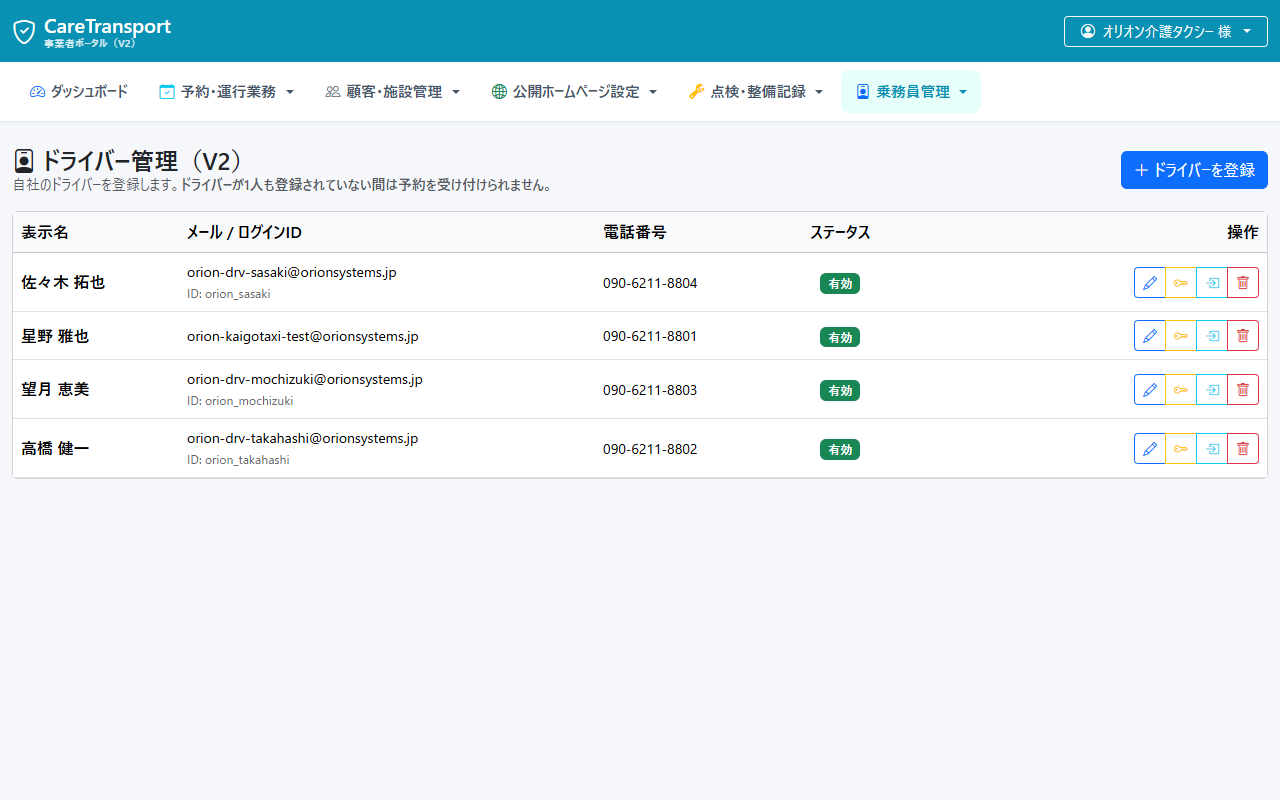1280x800 pixels.
Task: Edit driver 佐々木 拓也 with pencil icon
Action: point(1150,283)
